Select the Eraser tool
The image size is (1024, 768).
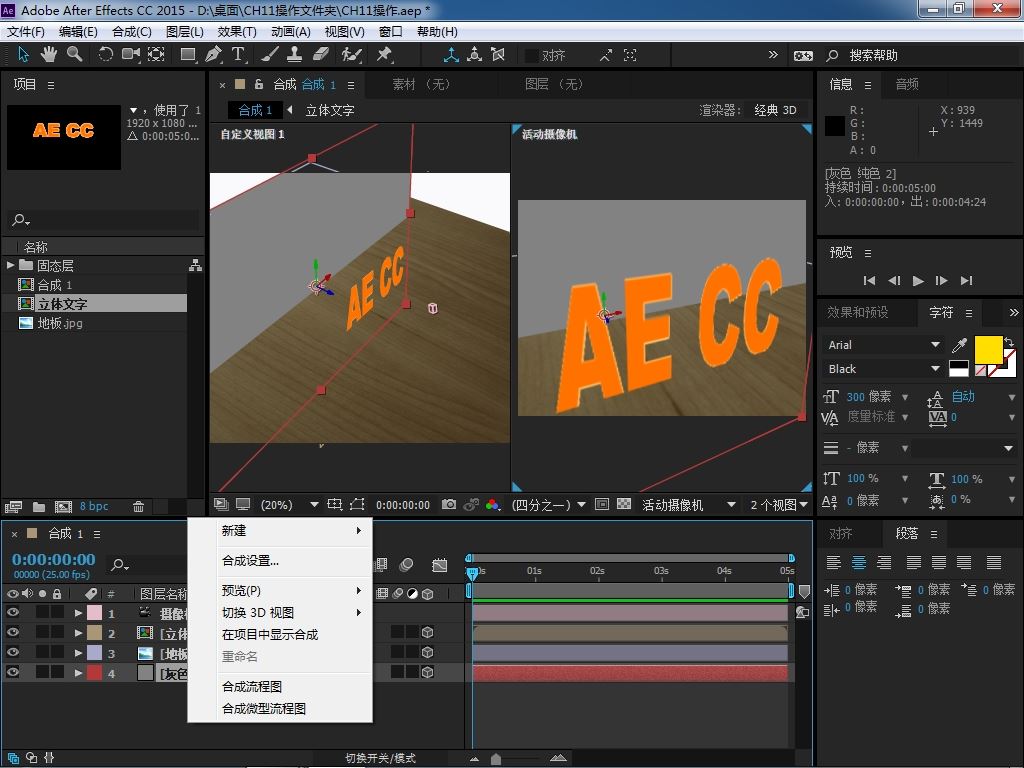point(321,55)
